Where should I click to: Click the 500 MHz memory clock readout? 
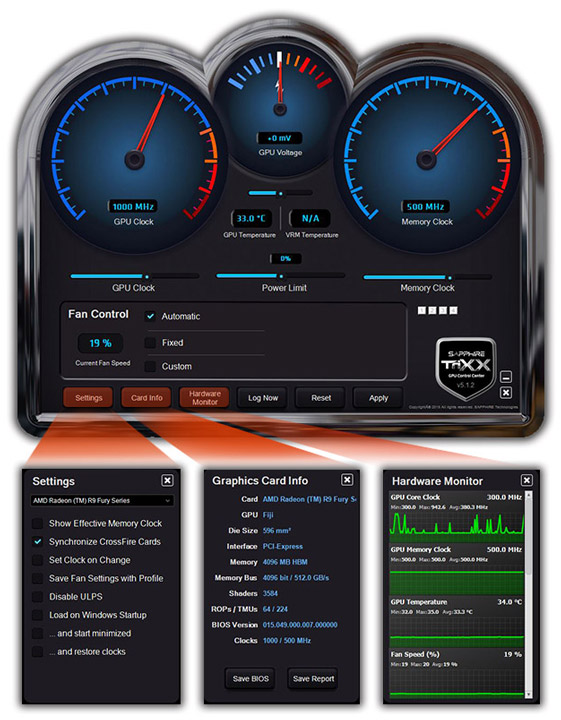point(426,207)
